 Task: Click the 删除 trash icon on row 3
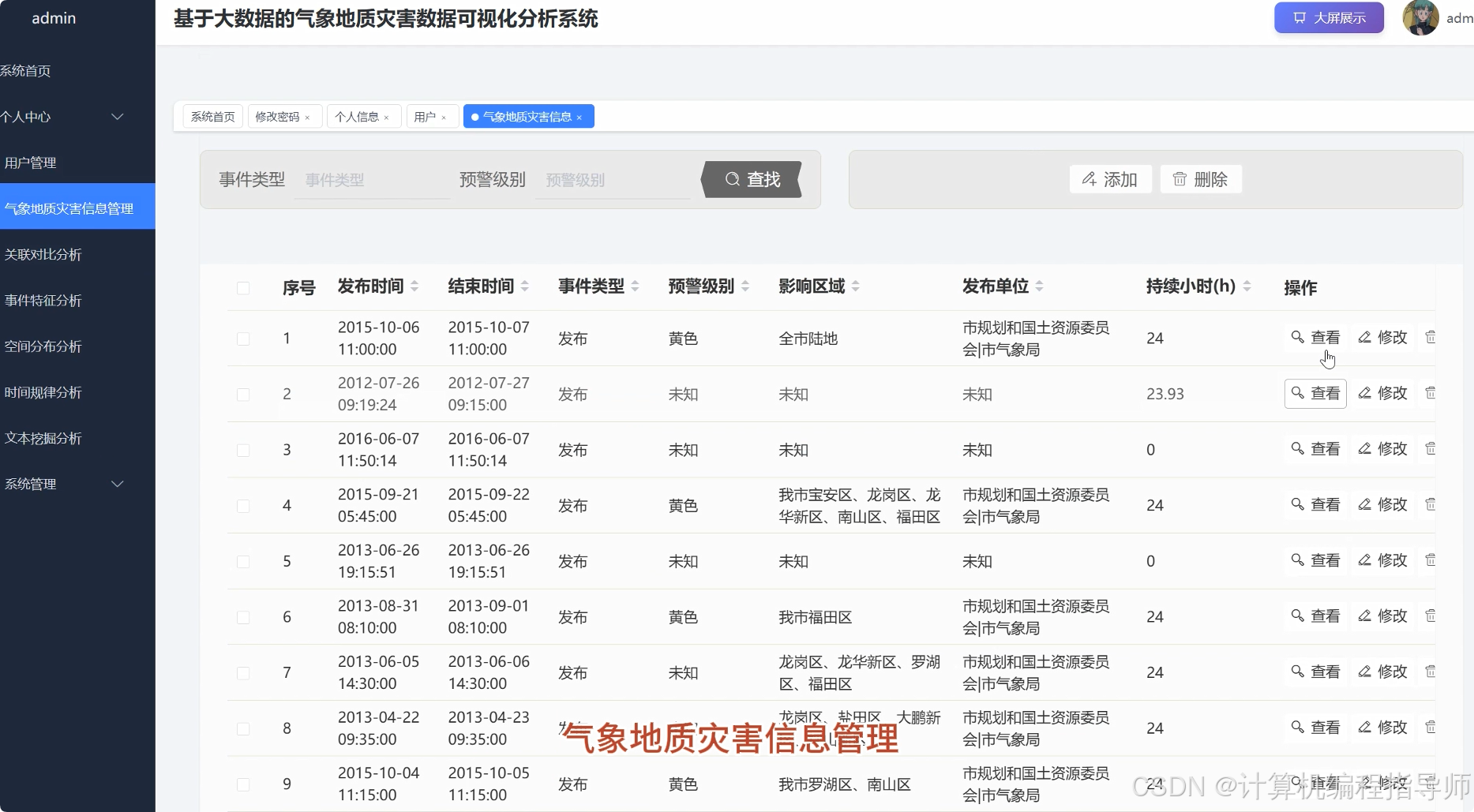coord(1430,448)
